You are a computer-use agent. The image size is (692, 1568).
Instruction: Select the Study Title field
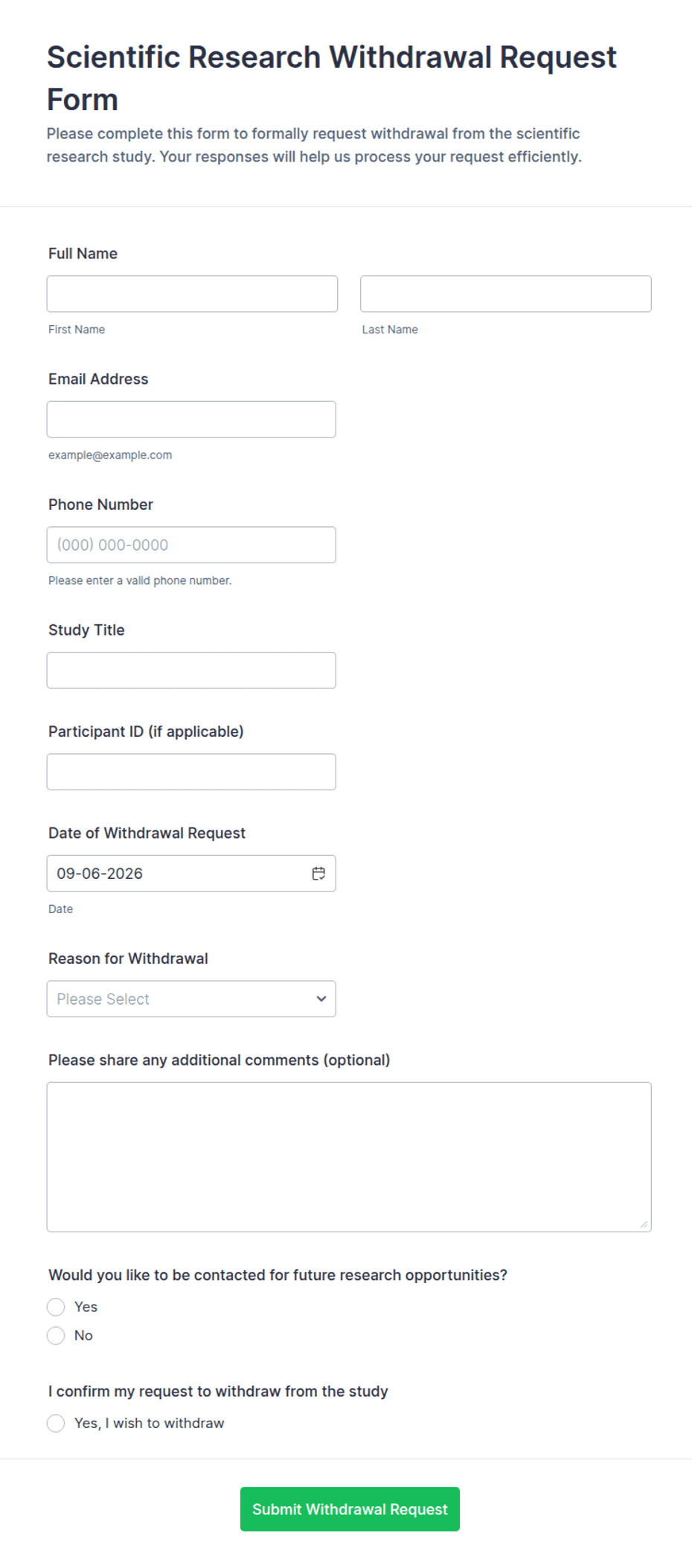[x=191, y=671]
